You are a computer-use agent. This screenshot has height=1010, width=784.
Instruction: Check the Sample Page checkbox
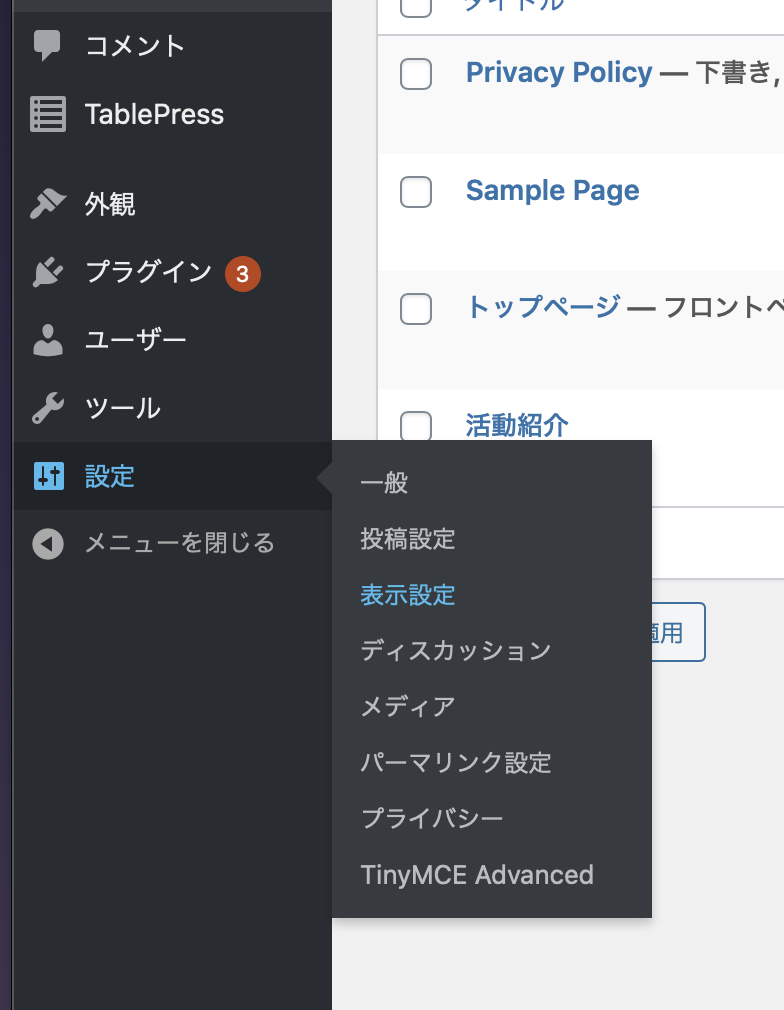pyautogui.click(x=416, y=192)
